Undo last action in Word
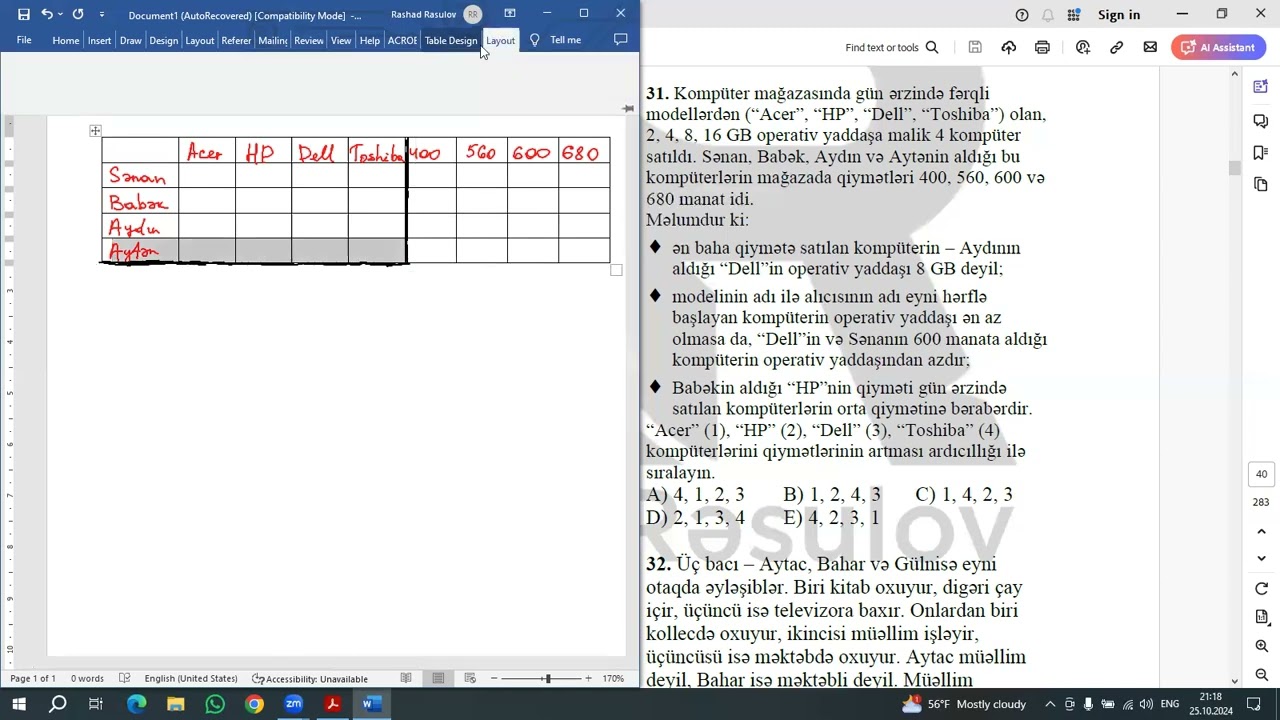1280x720 pixels. [x=46, y=14]
